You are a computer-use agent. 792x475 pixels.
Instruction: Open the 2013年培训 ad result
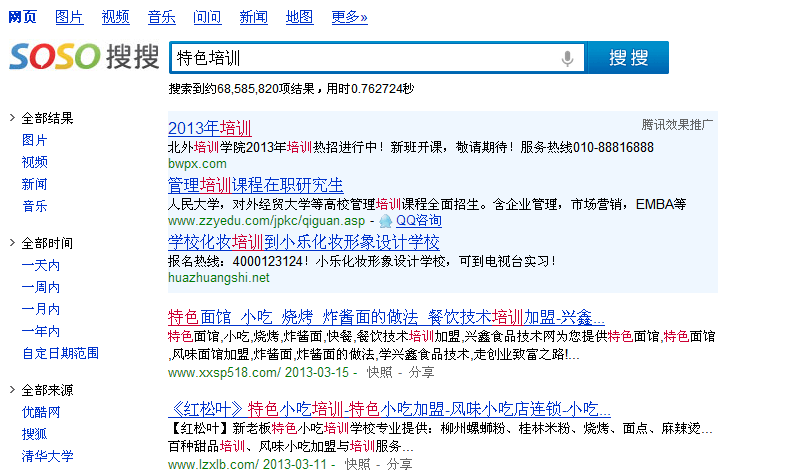(210, 128)
